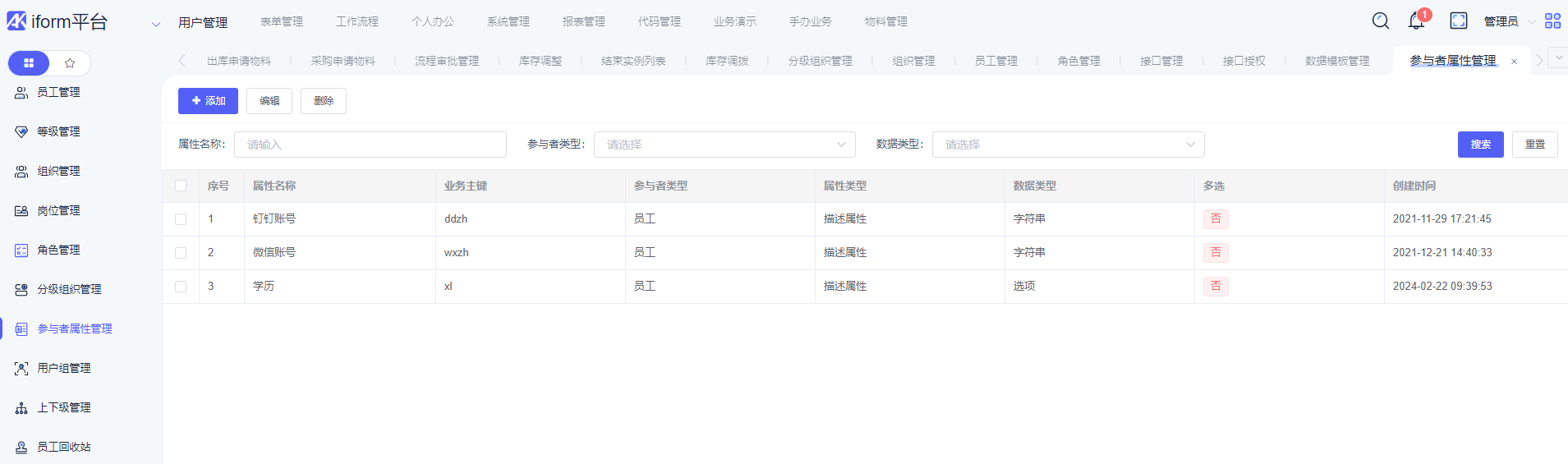The image size is (1568, 464).
Task: Focus the 属性名称 input field
Action: coord(370,145)
